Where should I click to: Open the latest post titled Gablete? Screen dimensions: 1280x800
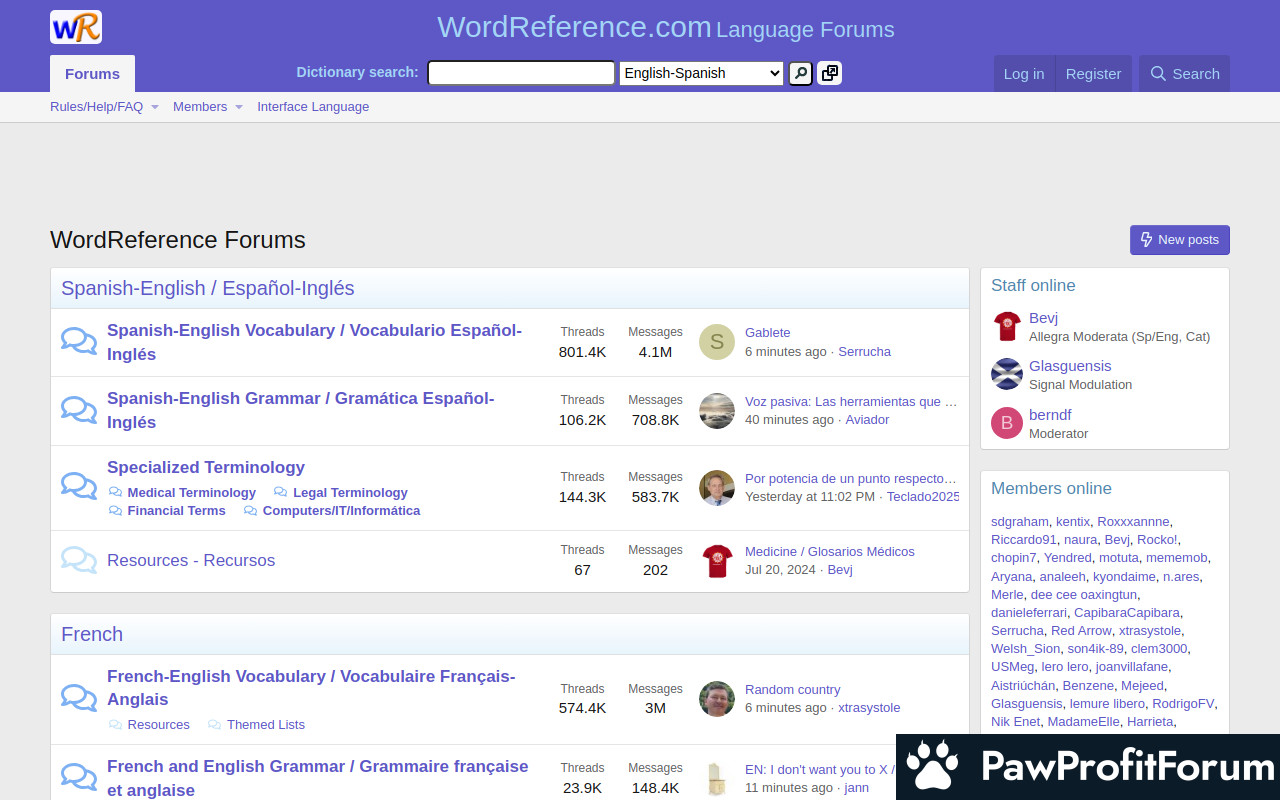point(768,332)
